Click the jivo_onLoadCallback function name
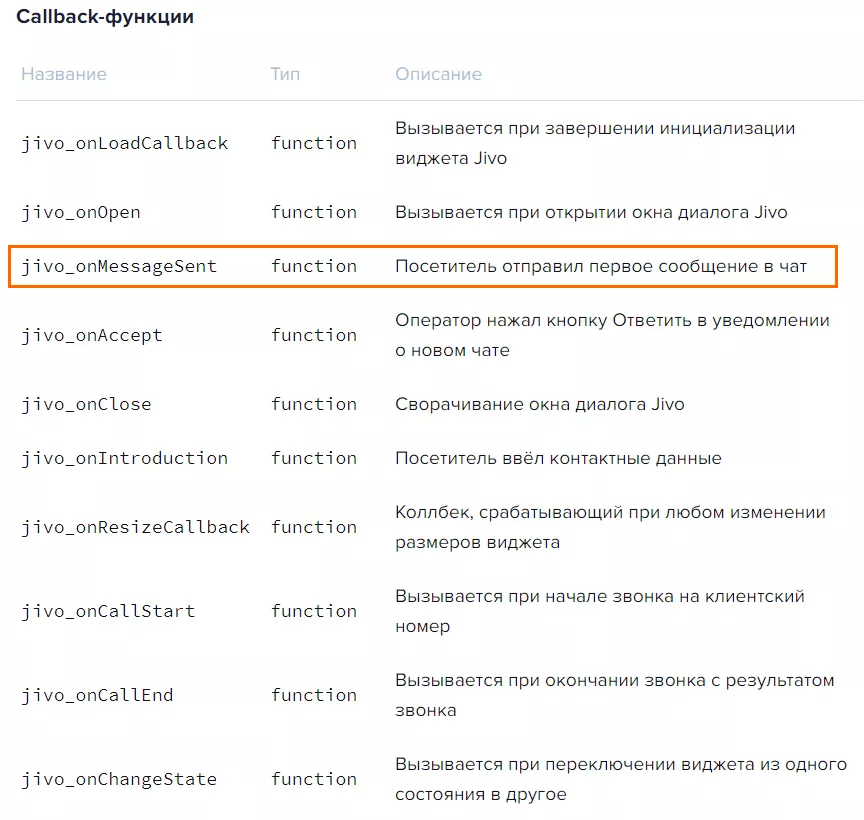This screenshot has width=864, height=820. 125,144
